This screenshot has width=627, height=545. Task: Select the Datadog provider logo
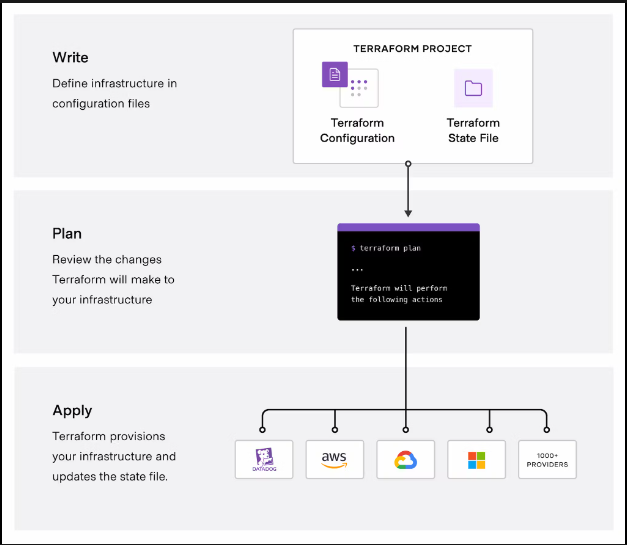(264, 459)
